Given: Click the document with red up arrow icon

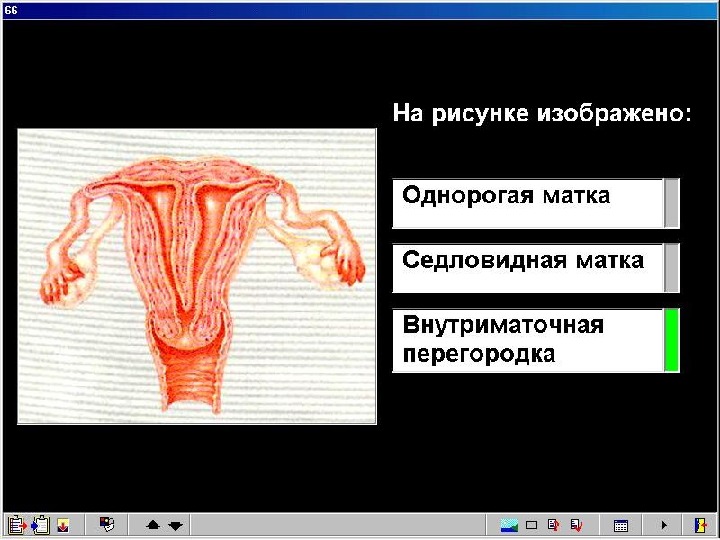Looking at the screenshot, I should pos(554,525).
